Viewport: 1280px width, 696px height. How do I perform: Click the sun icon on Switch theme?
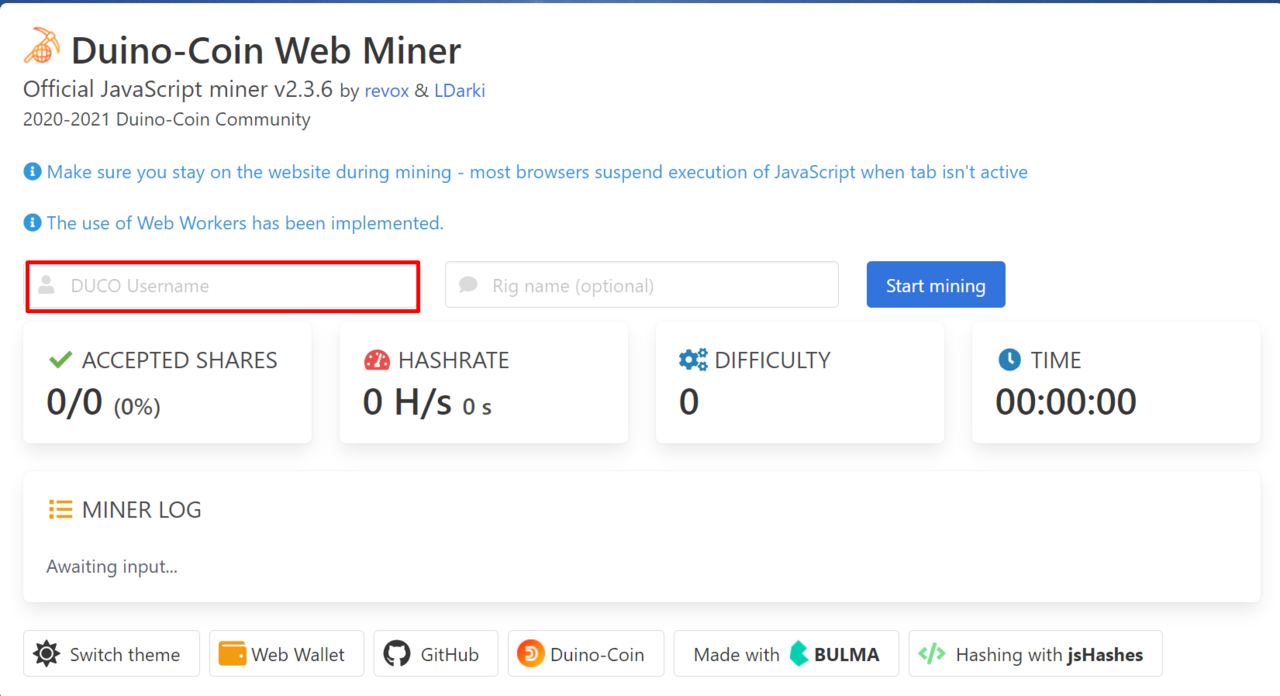click(x=46, y=654)
